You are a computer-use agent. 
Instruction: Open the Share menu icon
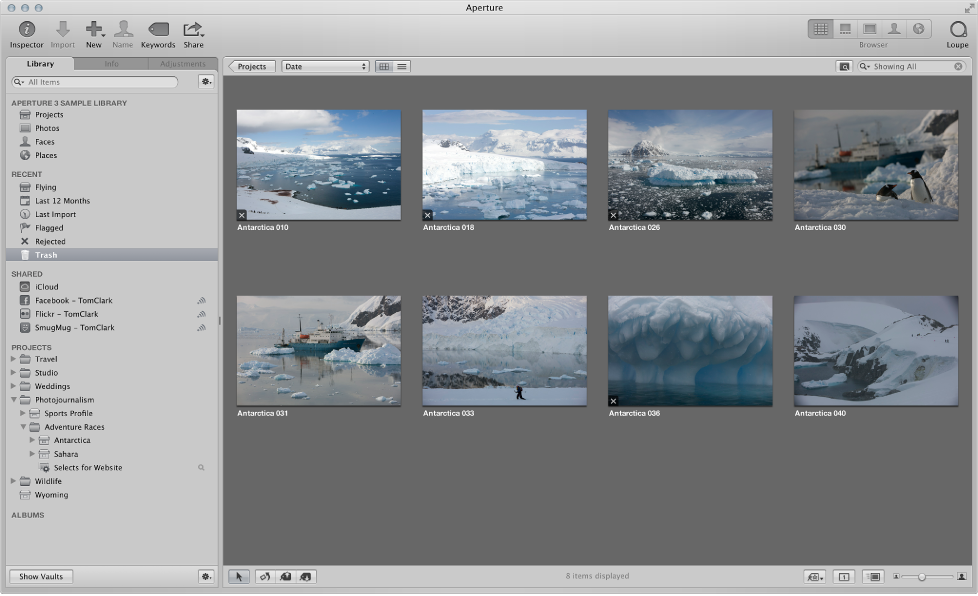(x=193, y=30)
